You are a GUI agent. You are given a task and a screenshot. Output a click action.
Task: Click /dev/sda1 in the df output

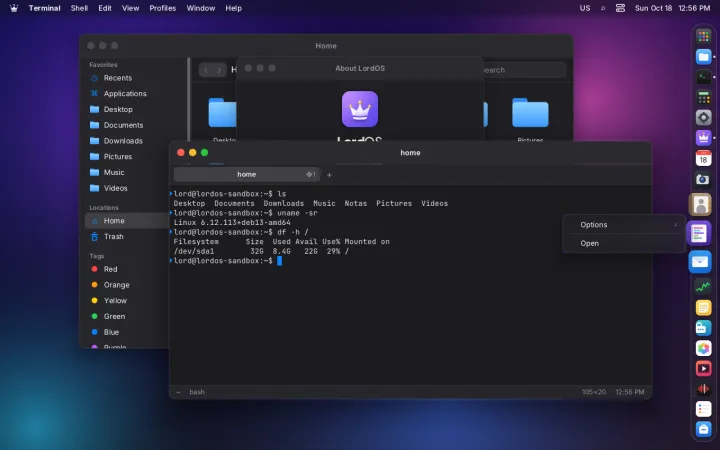pos(194,251)
